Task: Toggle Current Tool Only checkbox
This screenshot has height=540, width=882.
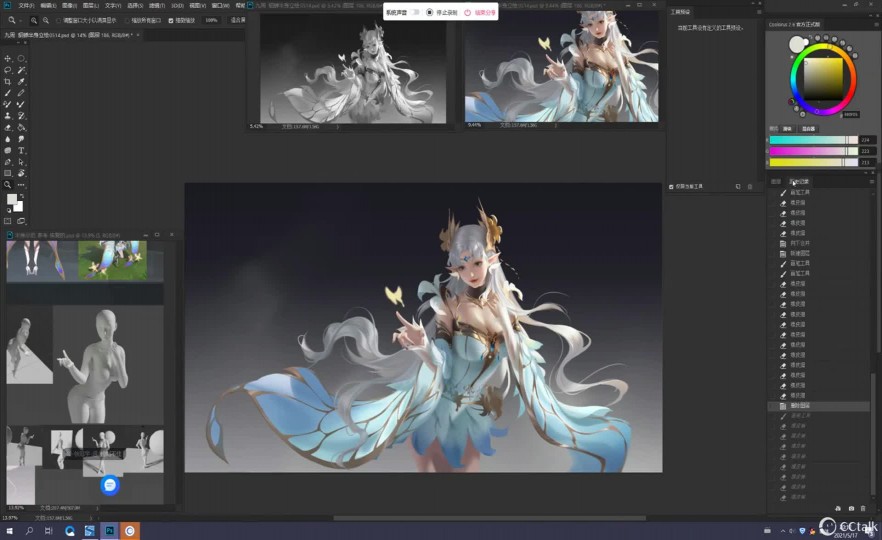Action: [671, 187]
